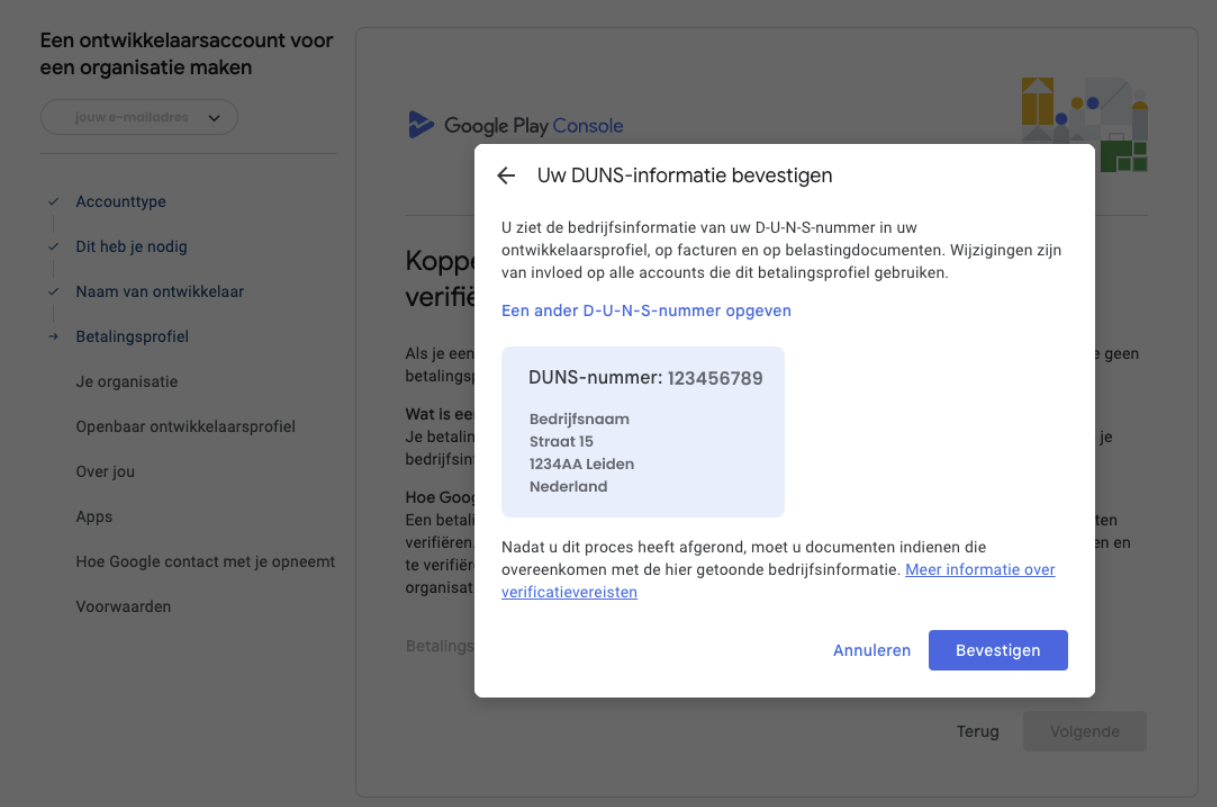Open the e-mail address account dropdown

[139, 117]
